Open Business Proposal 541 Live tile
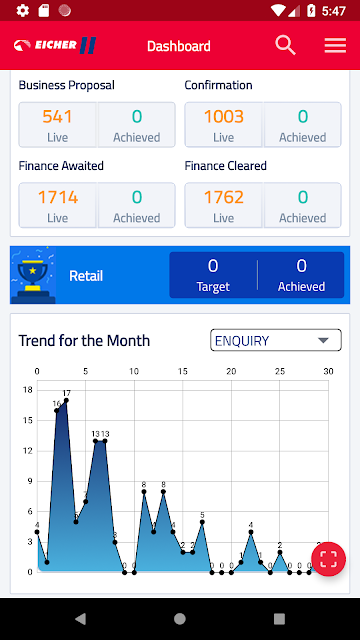The image size is (360, 640). point(58,124)
